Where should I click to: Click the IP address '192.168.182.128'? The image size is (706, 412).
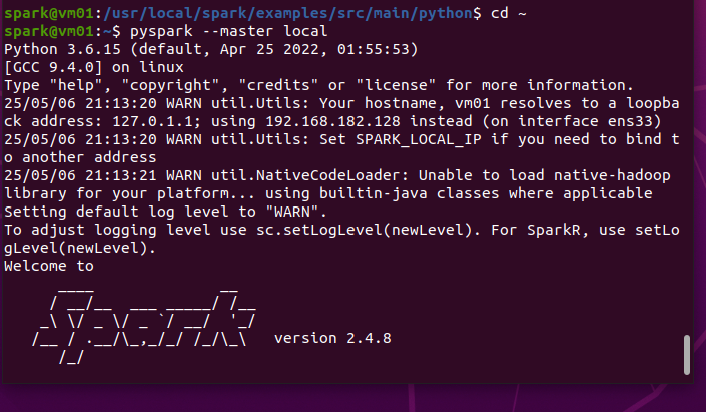tap(333, 121)
